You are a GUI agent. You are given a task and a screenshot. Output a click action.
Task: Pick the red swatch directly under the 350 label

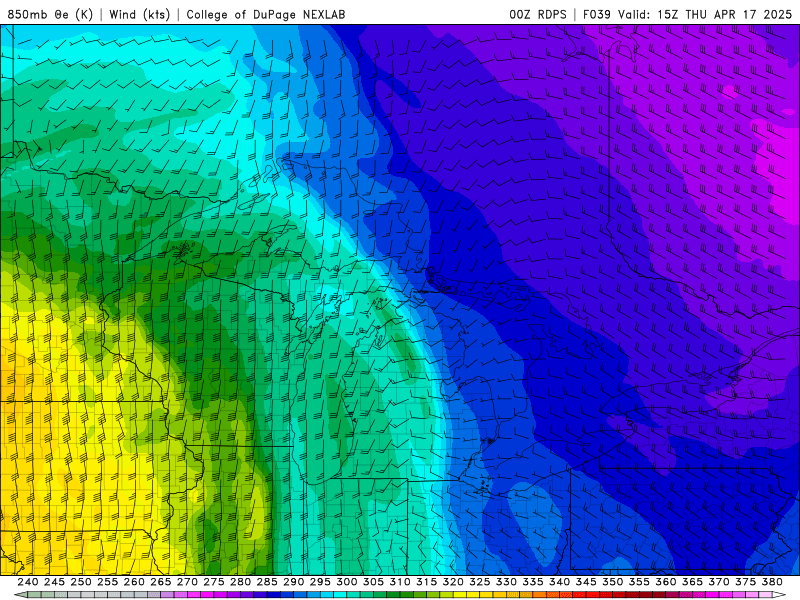619,595
